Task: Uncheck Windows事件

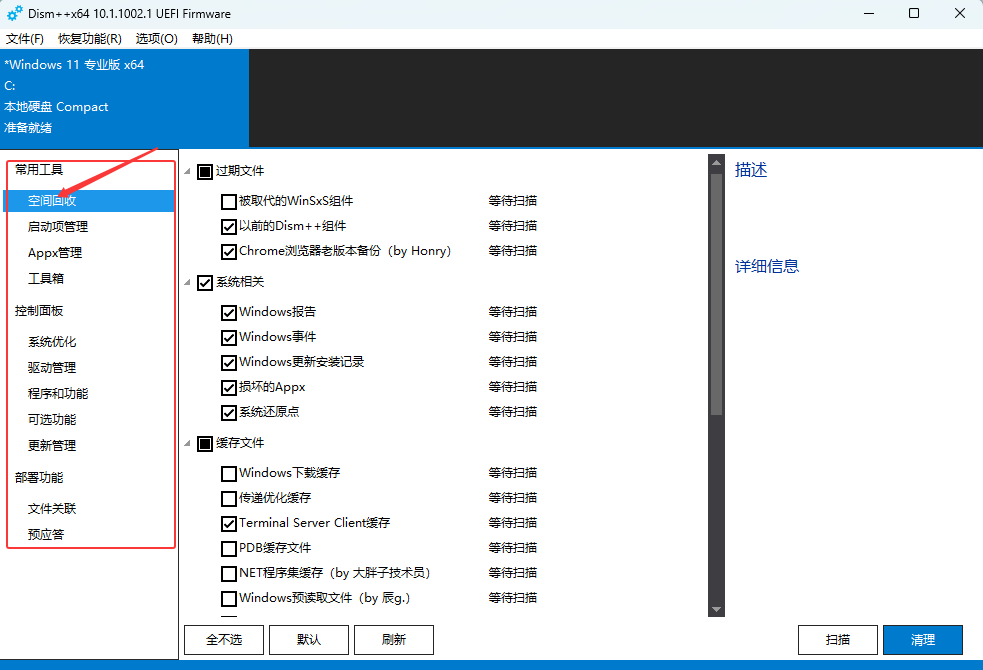Action: click(x=229, y=337)
